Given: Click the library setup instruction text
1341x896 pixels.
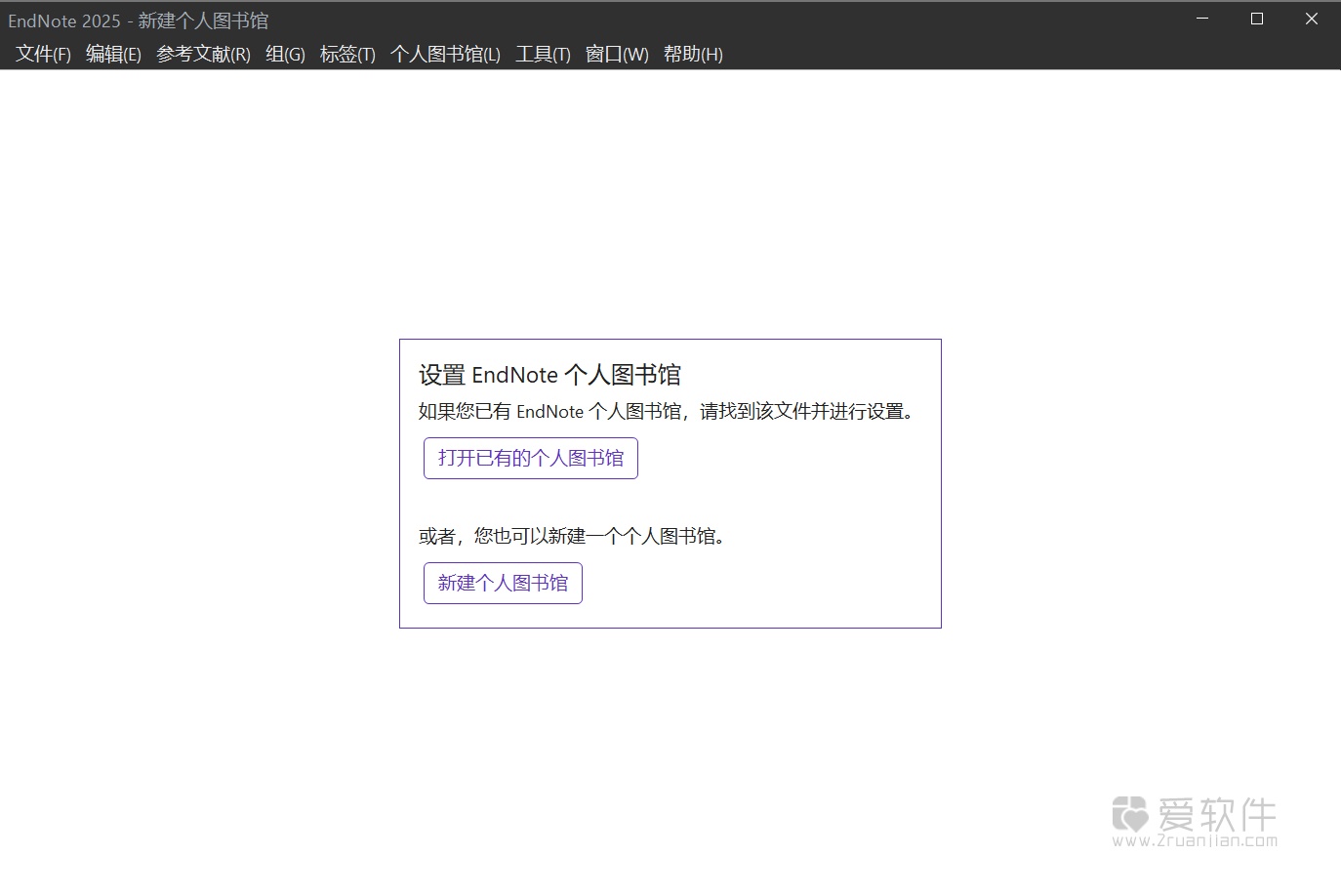Looking at the screenshot, I should point(666,411).
